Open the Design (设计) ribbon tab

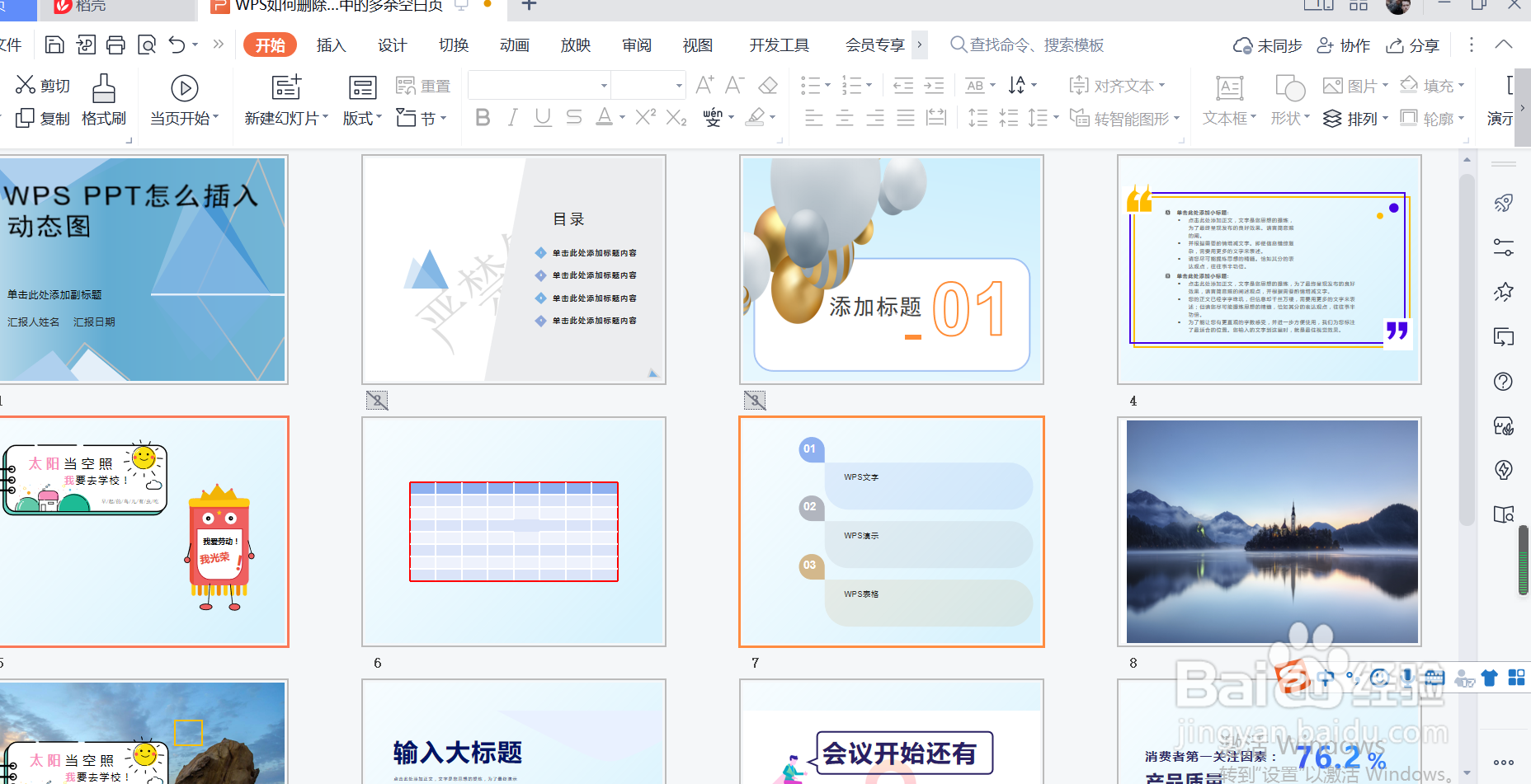tap(392, 45)
